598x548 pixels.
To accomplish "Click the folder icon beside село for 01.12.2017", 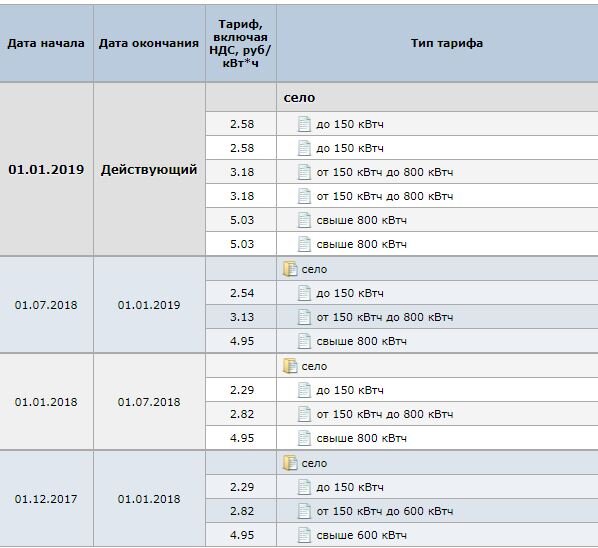I will click(x=290, y=463).
